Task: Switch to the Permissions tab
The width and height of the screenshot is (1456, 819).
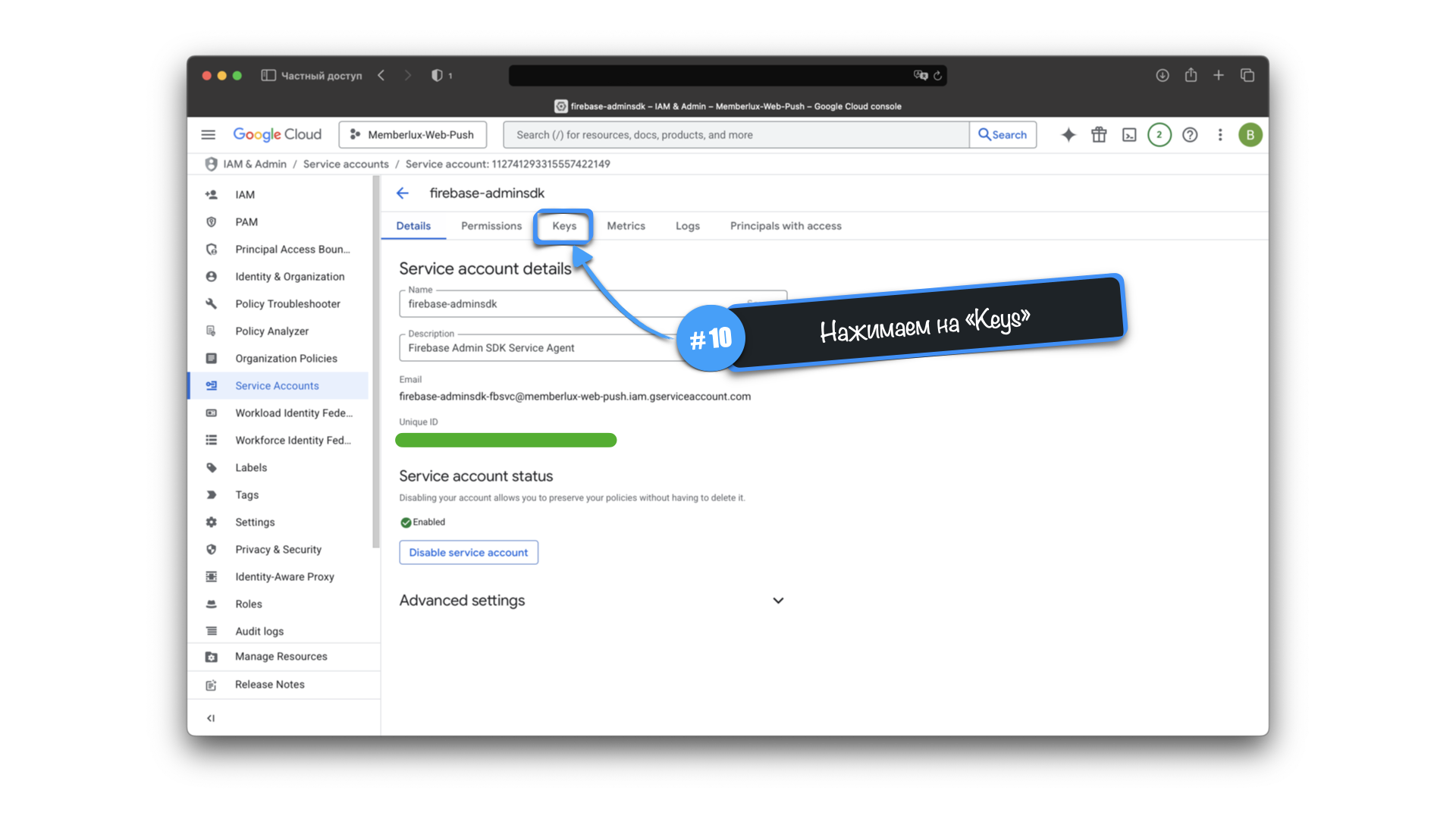Action: coord(491,226)
